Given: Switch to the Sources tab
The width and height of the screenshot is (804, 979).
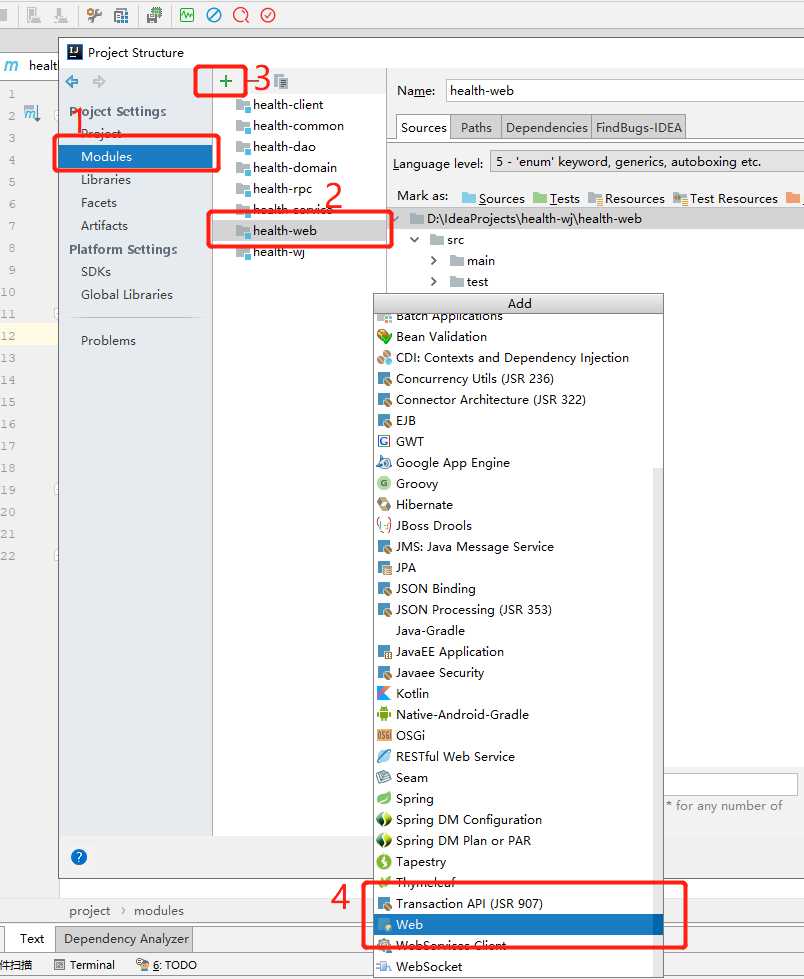Looking at the screenshot, I should [423, 127].
